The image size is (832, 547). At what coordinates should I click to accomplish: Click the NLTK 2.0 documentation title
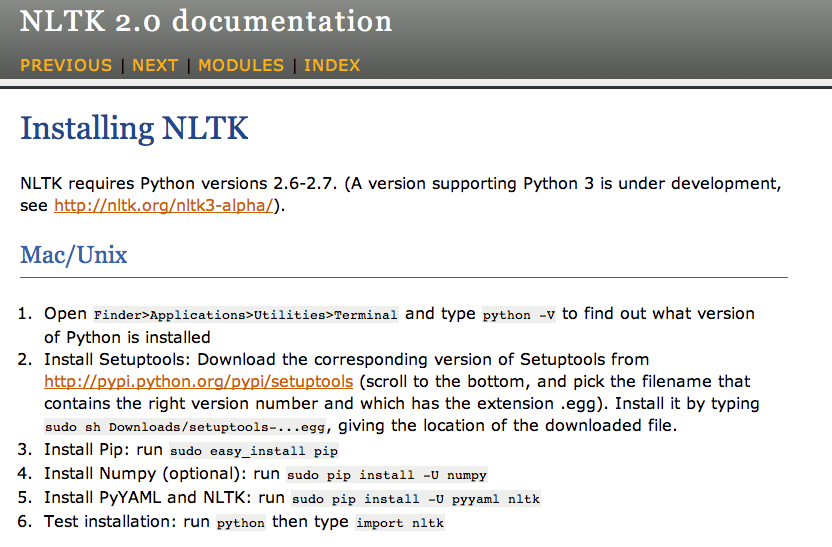point(206,22)
